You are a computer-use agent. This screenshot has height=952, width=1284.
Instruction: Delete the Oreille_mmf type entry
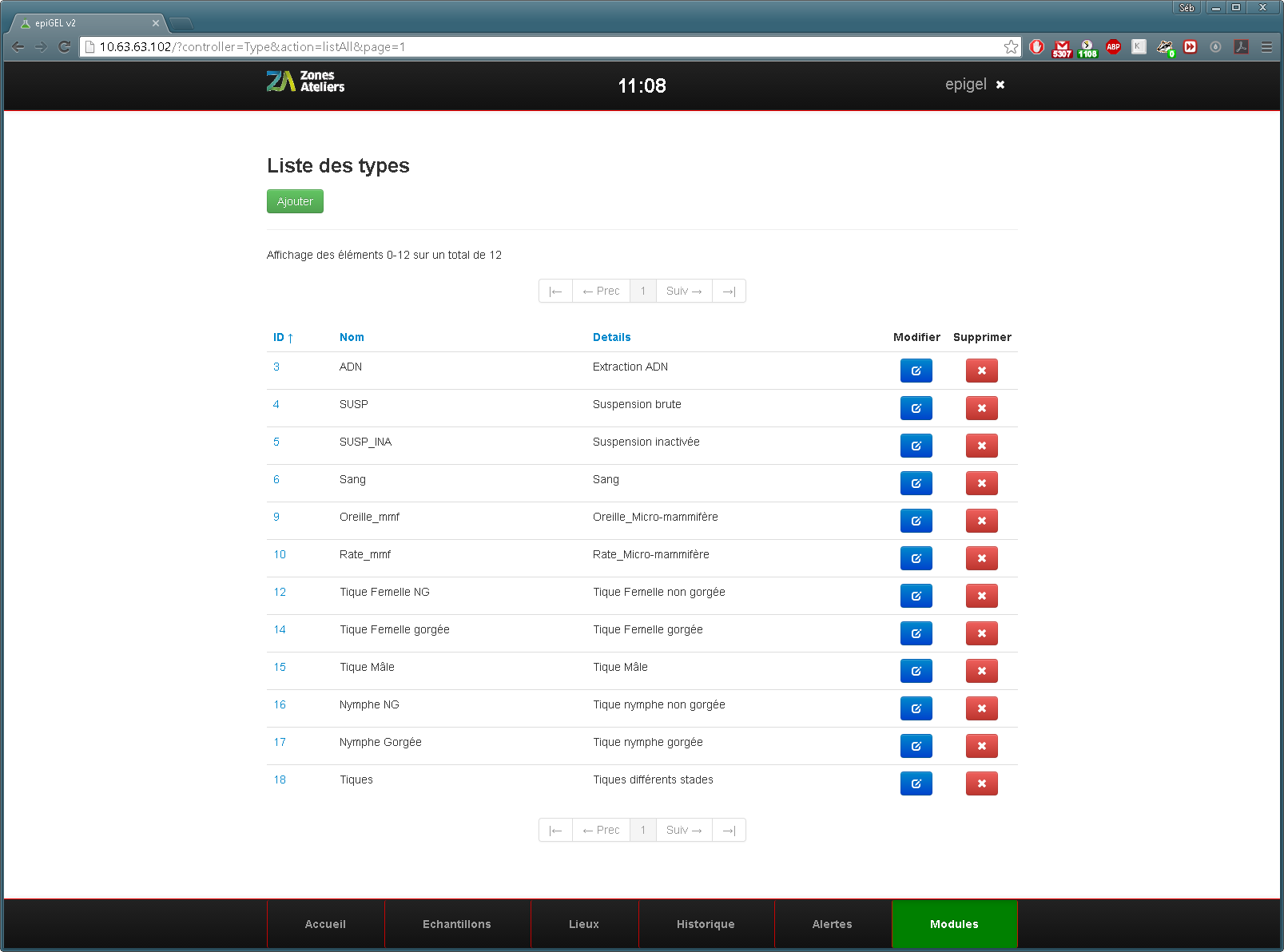(981, 521)
